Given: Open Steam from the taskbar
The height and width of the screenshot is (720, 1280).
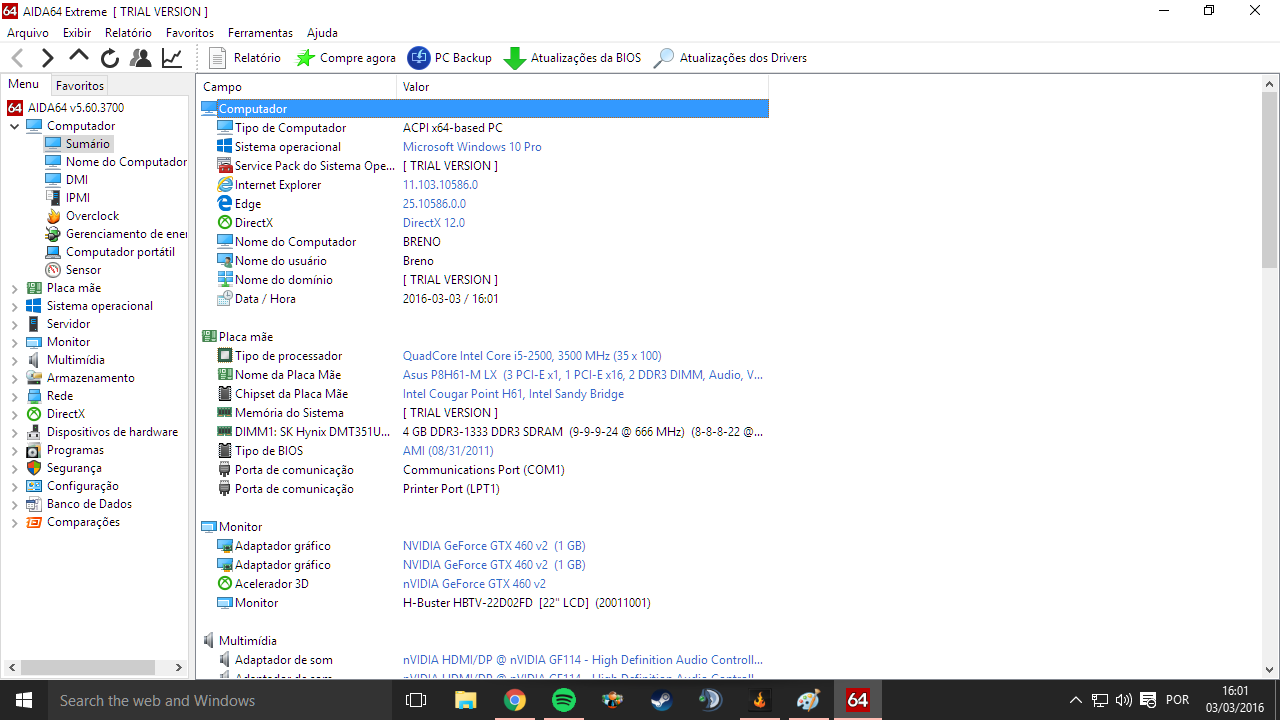Looking at the screenshot, I should pos(661,700).
